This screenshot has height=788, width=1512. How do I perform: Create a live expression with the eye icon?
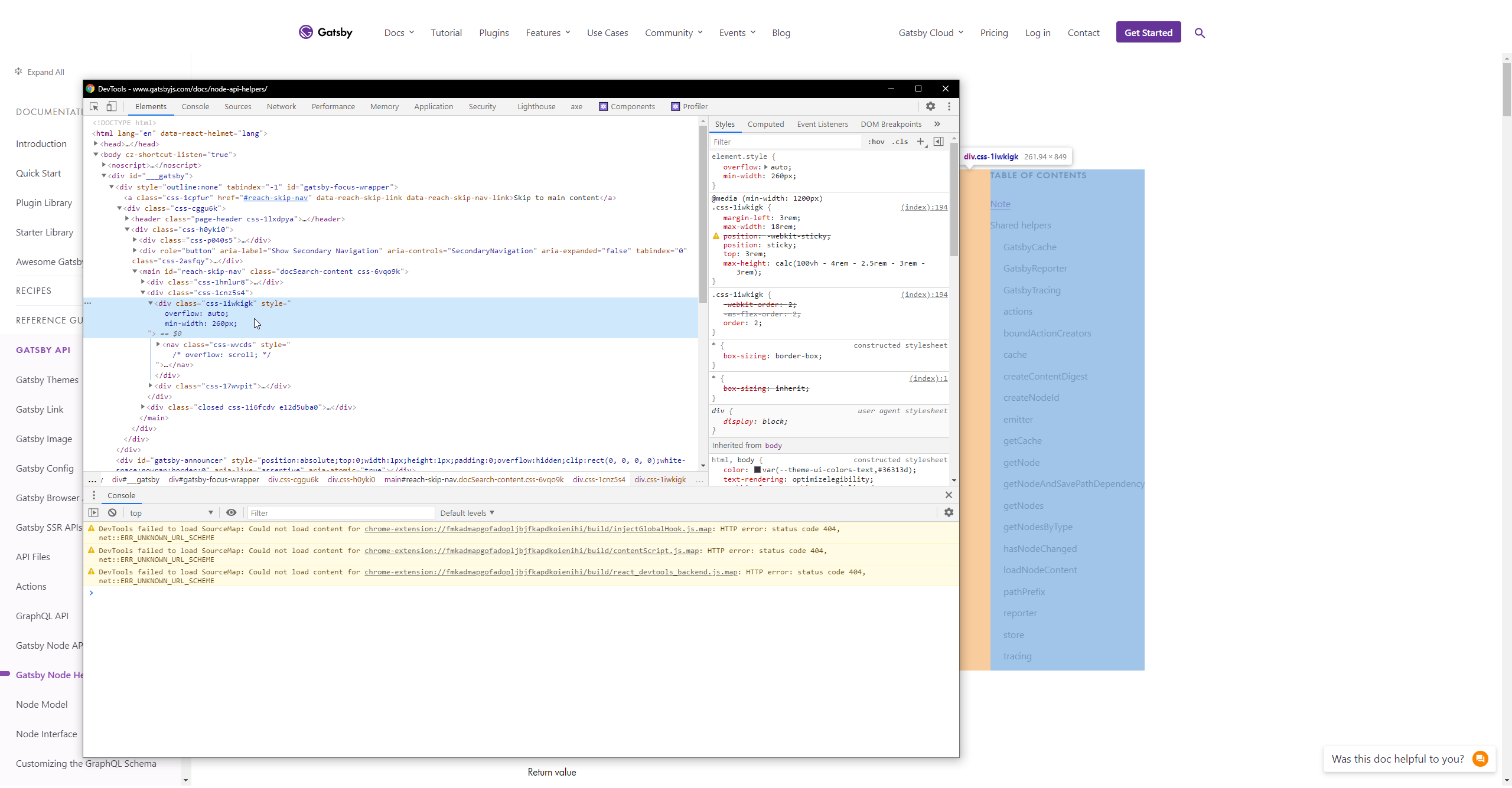coord(231,512)
